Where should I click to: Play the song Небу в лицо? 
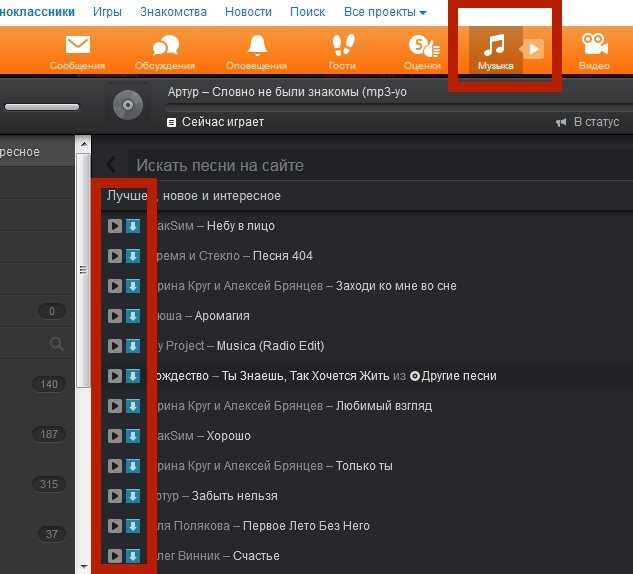[115, 226]
